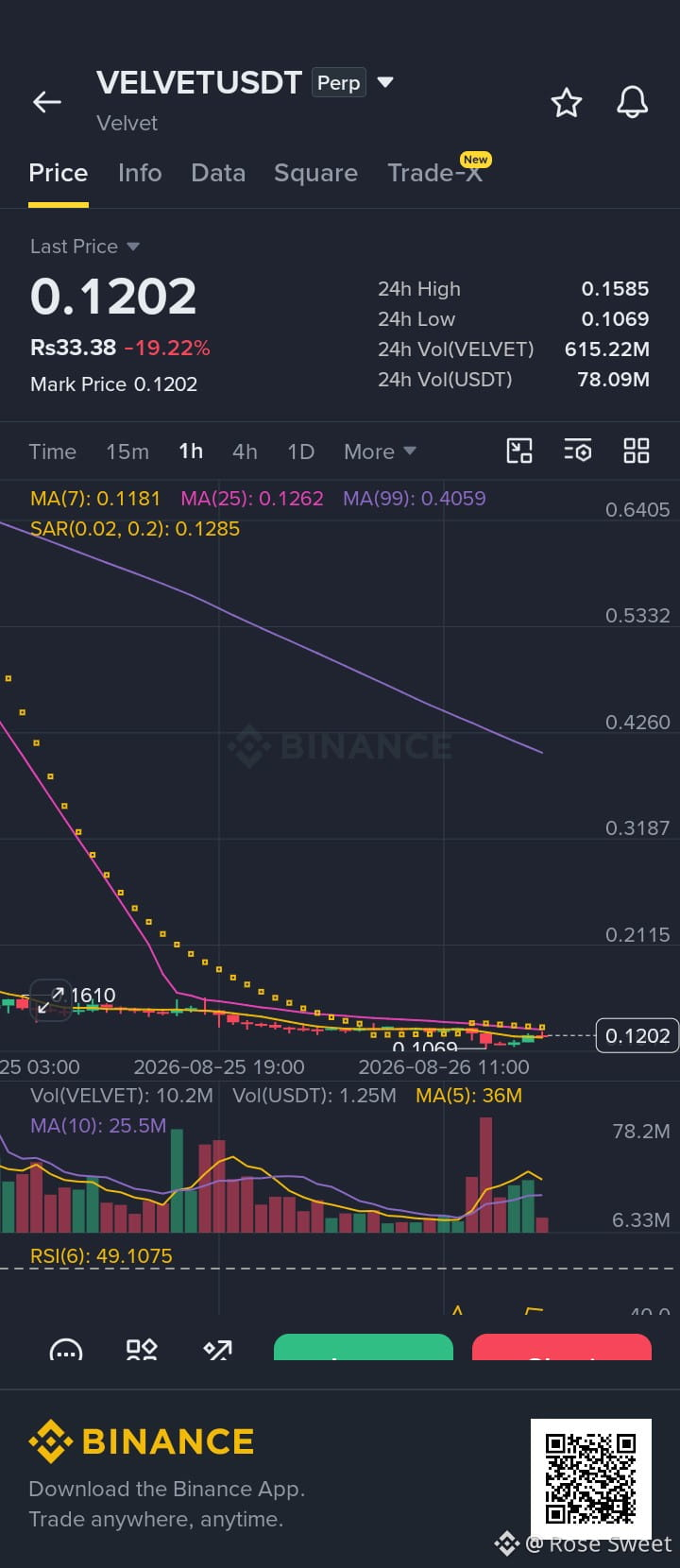Tap the chat bubble icon
This screenshot has height=1568, width=680.
point(66,1349)
